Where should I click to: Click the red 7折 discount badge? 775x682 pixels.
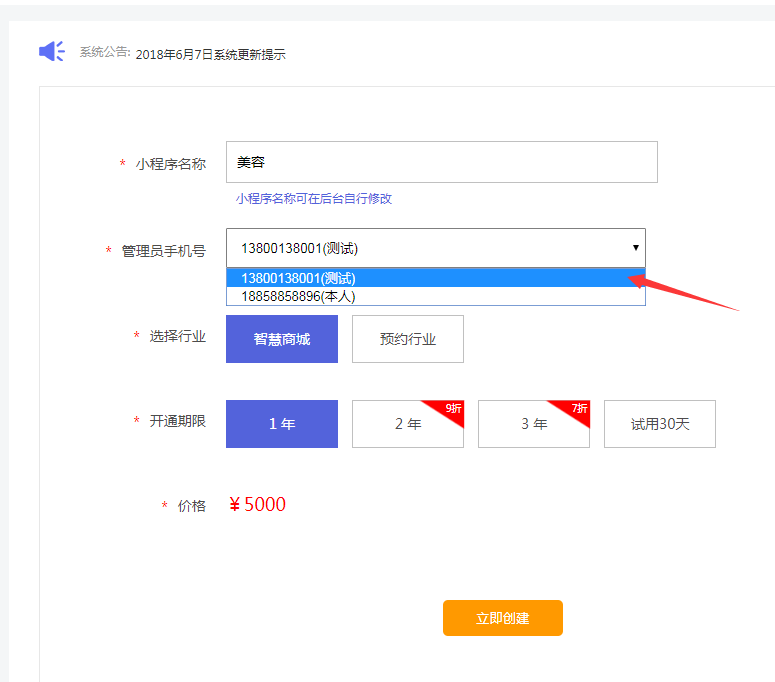578,408
